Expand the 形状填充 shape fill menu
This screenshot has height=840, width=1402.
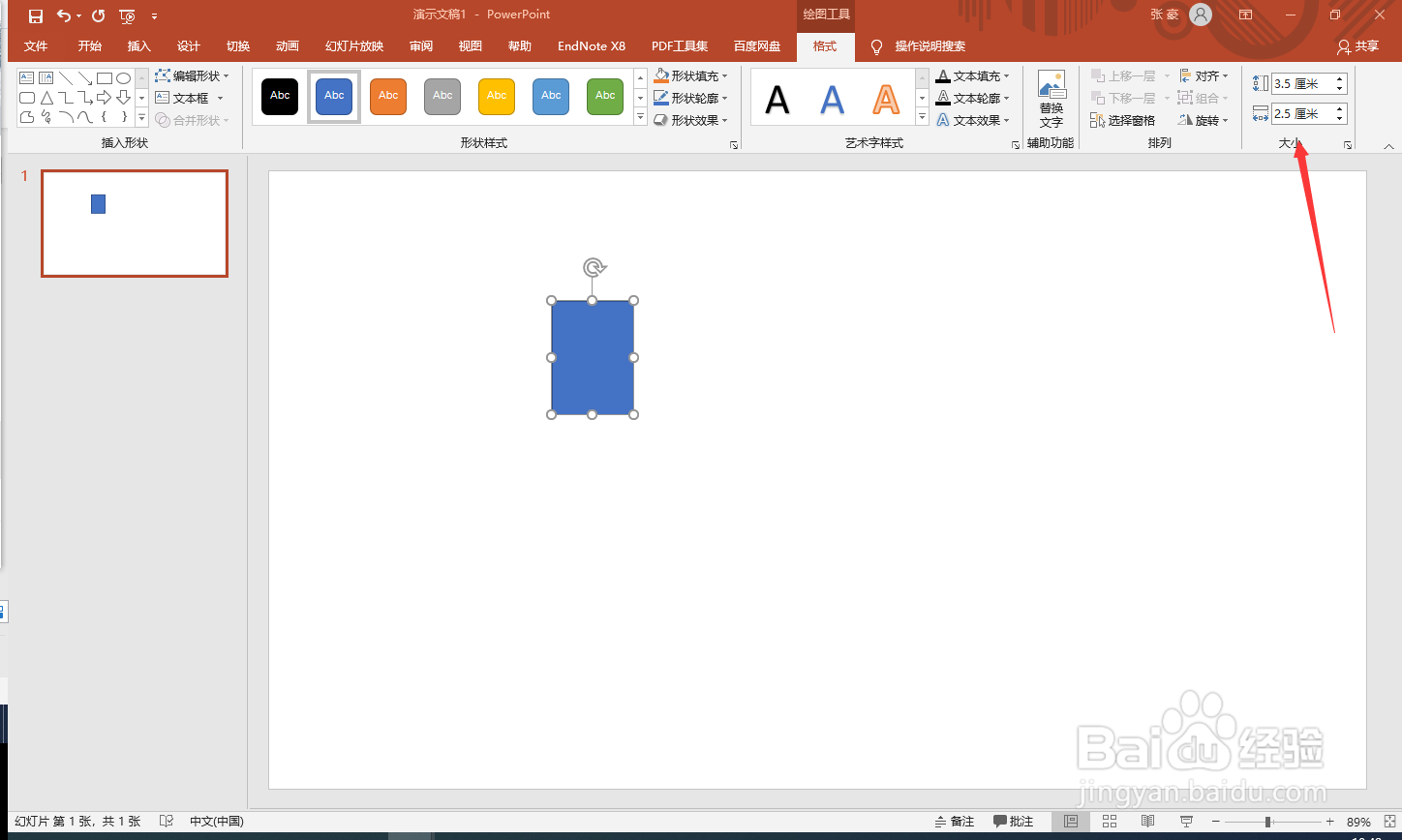(x=690, y=75)
